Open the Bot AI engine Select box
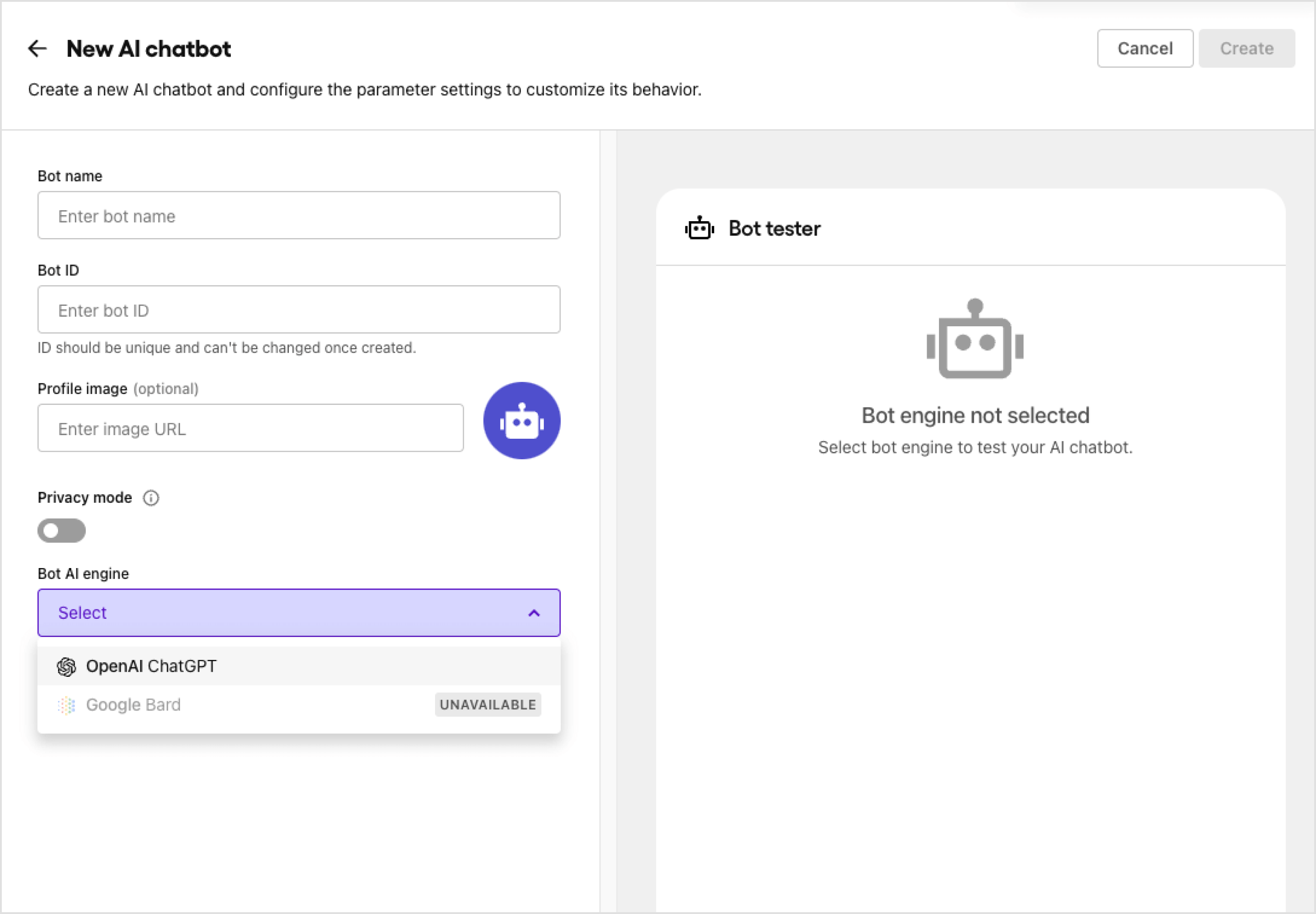Viewport: 1316px width, 914px height. pyautogui.click(x=299, y=613)
